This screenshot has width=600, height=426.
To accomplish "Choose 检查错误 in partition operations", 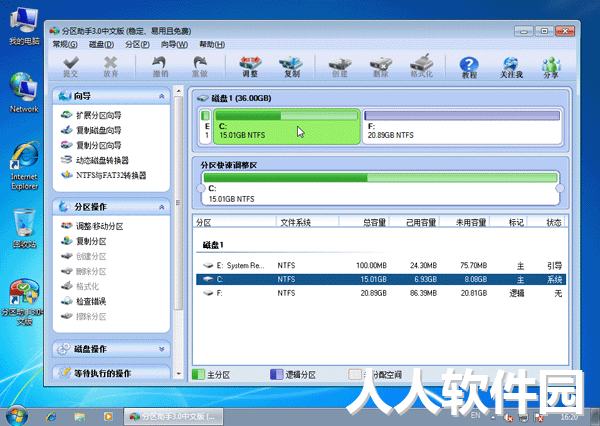I will click(83, 301).
